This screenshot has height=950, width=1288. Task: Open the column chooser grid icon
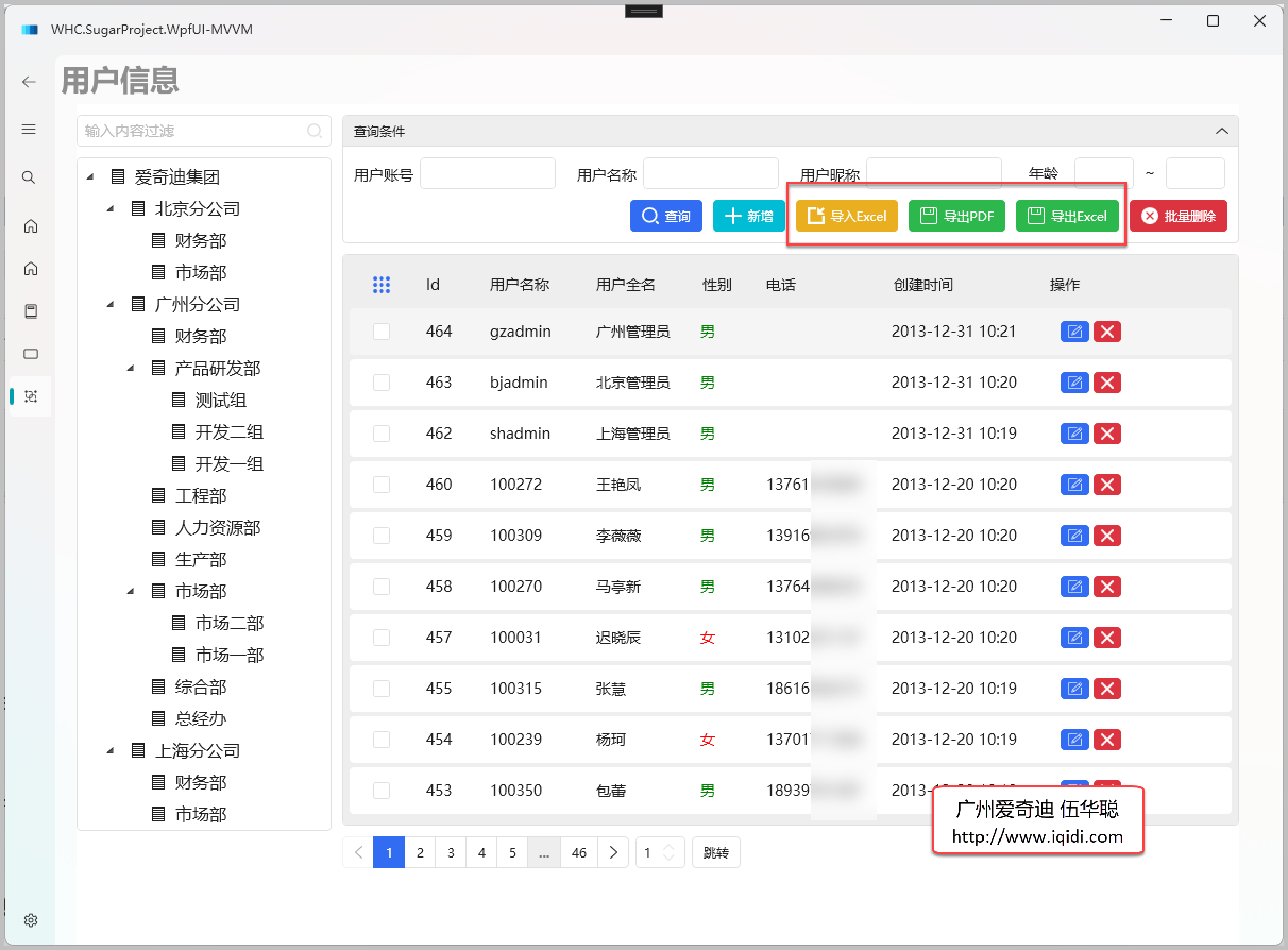(381, 285)
